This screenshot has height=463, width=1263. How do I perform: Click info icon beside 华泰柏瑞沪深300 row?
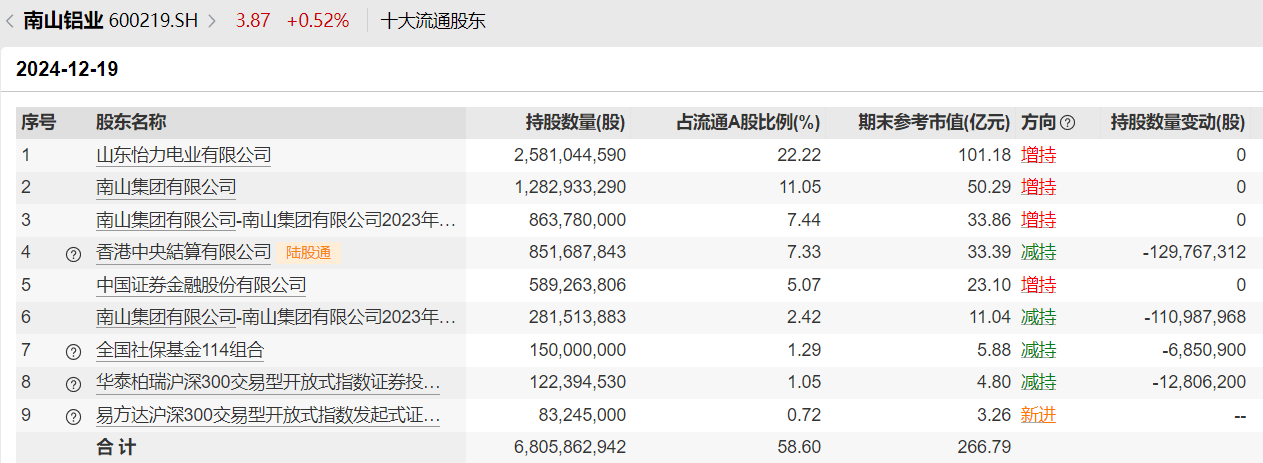tap(73, 384)
